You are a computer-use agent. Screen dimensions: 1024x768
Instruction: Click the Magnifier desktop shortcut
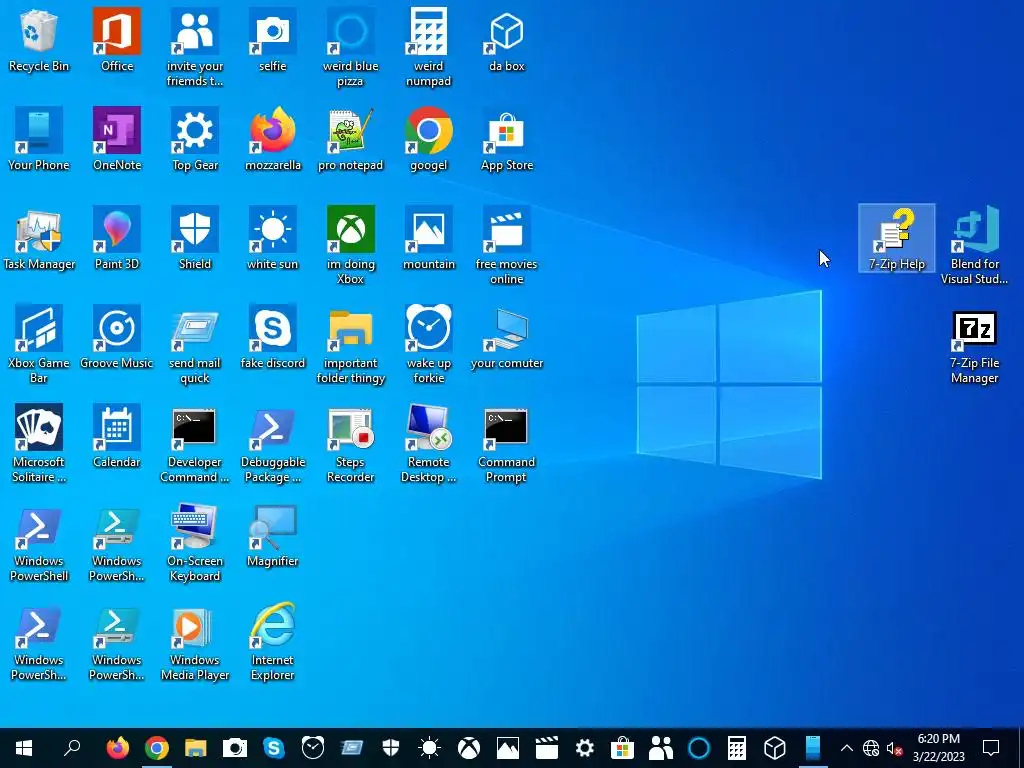(x=272, y=536)
